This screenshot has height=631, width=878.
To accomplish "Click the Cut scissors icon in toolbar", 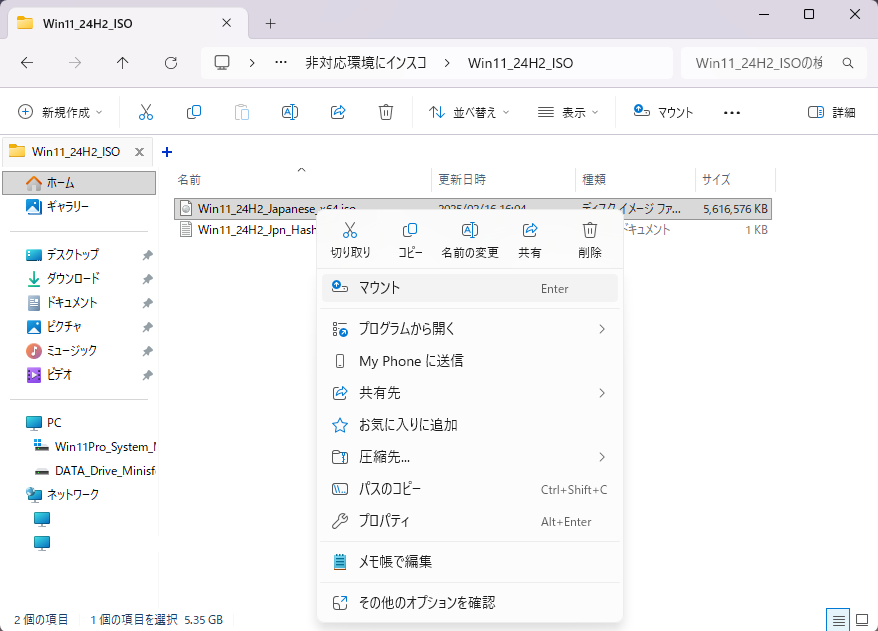I will [146, 112].
